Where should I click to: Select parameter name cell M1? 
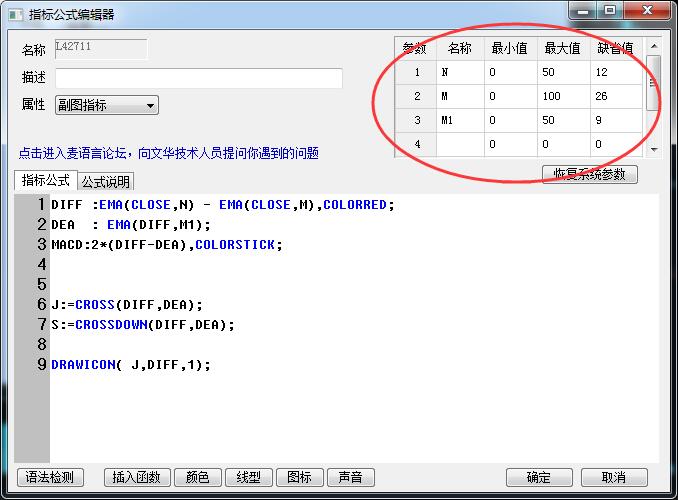click(x=460, y=120)
